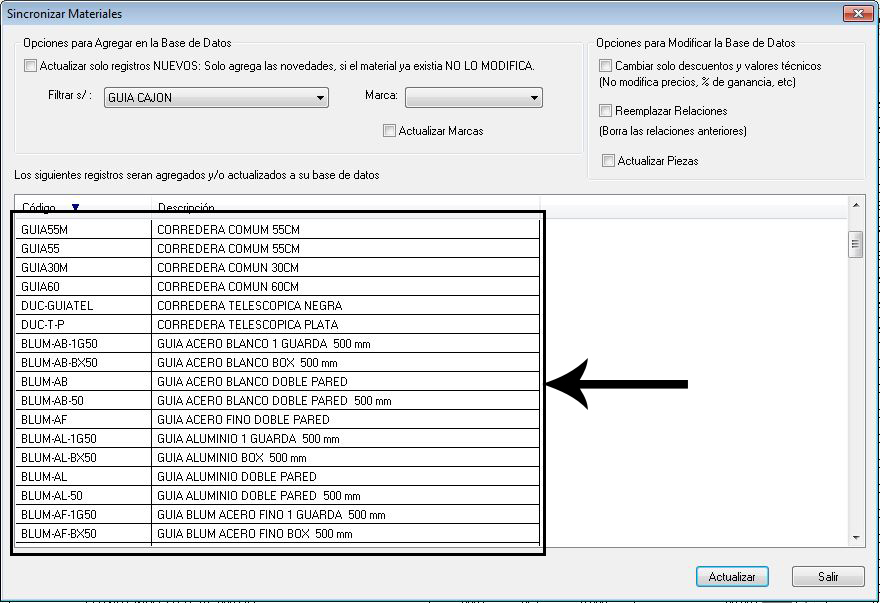Select the row with code GUIA55
The width and height of the screenshot is (880, 603).
click(278, 249)
